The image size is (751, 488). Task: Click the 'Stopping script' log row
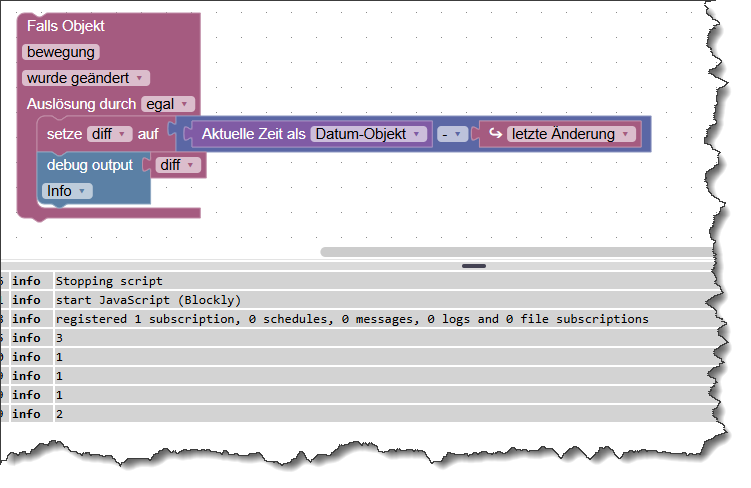click(359, 281)
